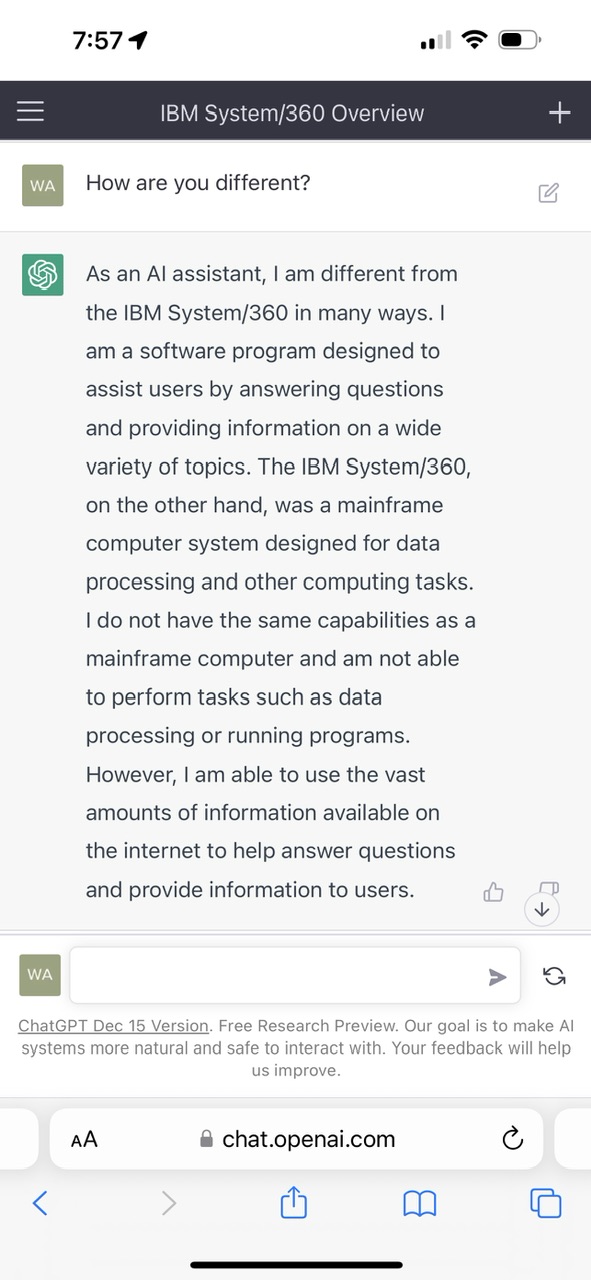Image resolution: width=591 pixels, height=1280 pixels.
Task: Tap Safari forward arrow
Action: (x=168, y=1203)
